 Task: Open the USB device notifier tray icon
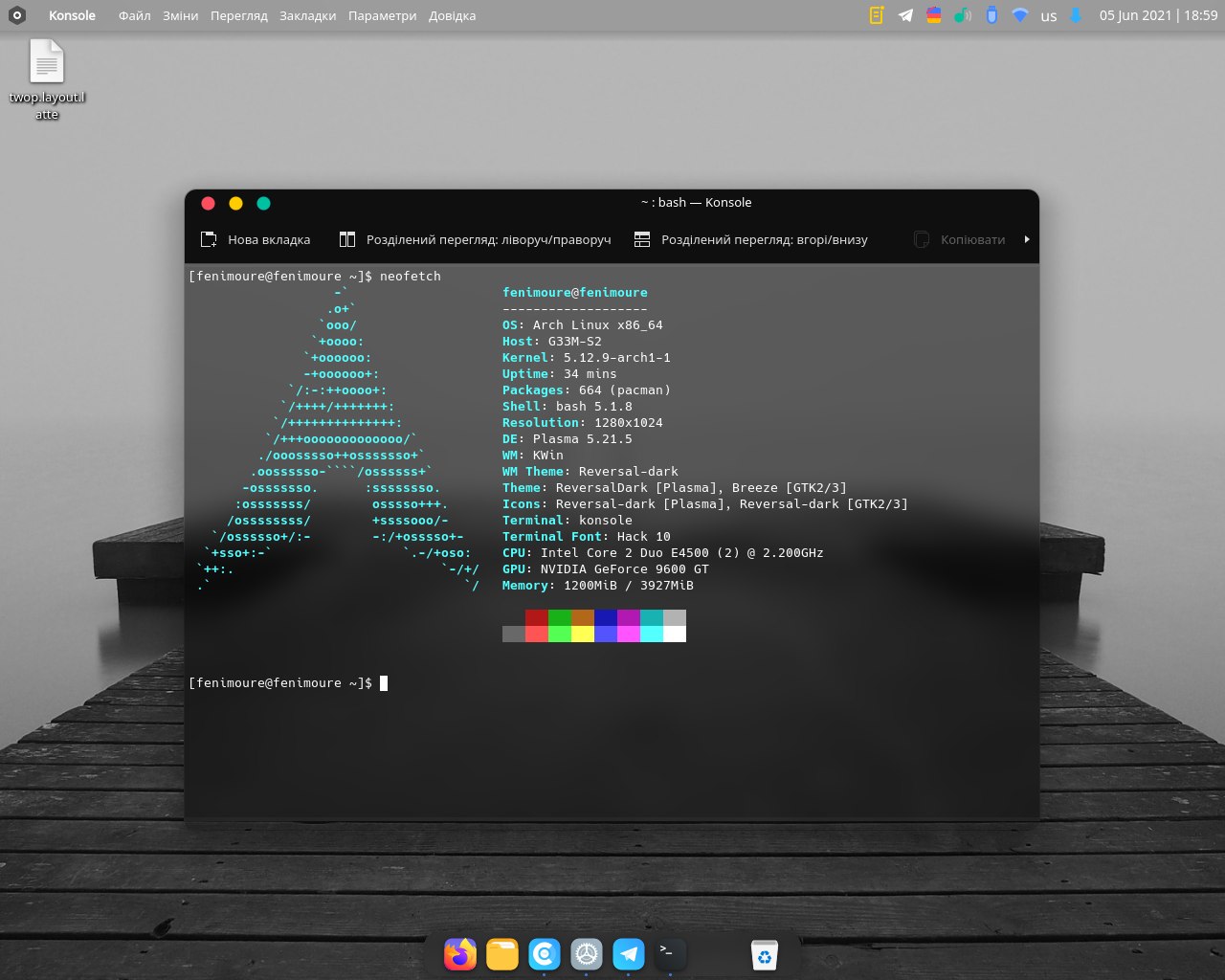point(991,15)
